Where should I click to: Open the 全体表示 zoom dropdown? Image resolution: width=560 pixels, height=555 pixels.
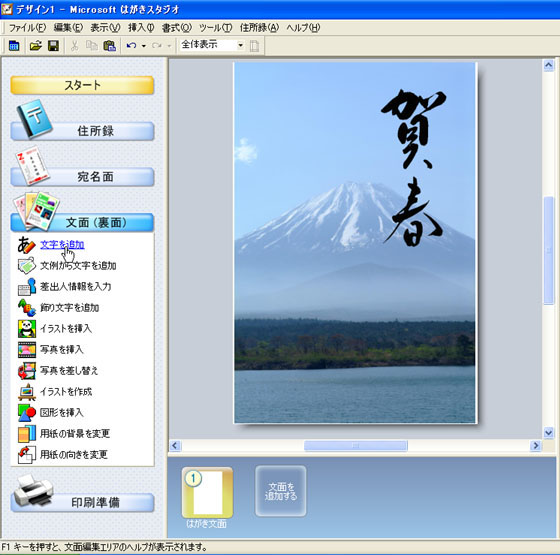tap(240, 45)
